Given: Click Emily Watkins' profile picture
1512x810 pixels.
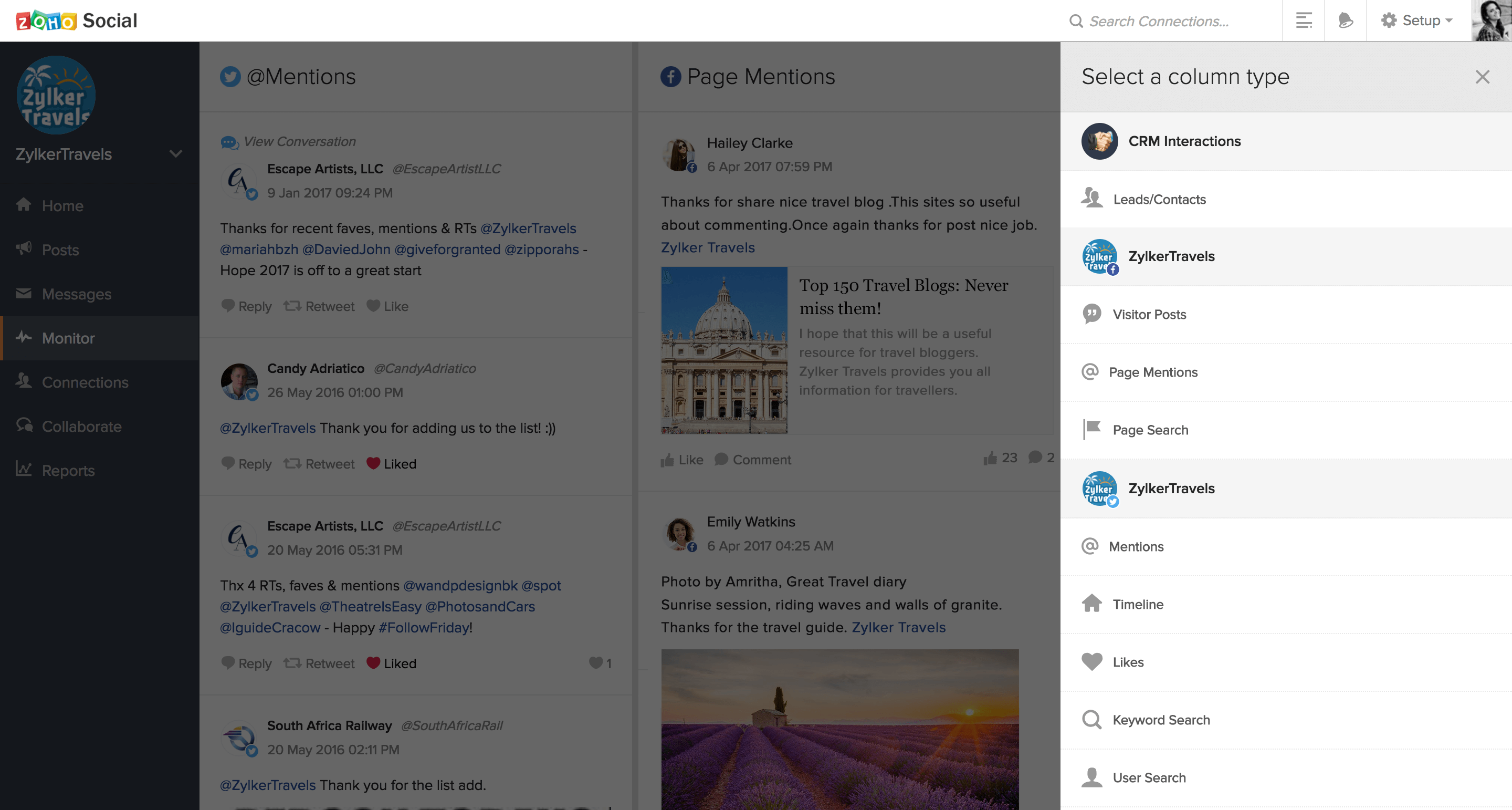Looking at the screenshot, I should 679,534.
